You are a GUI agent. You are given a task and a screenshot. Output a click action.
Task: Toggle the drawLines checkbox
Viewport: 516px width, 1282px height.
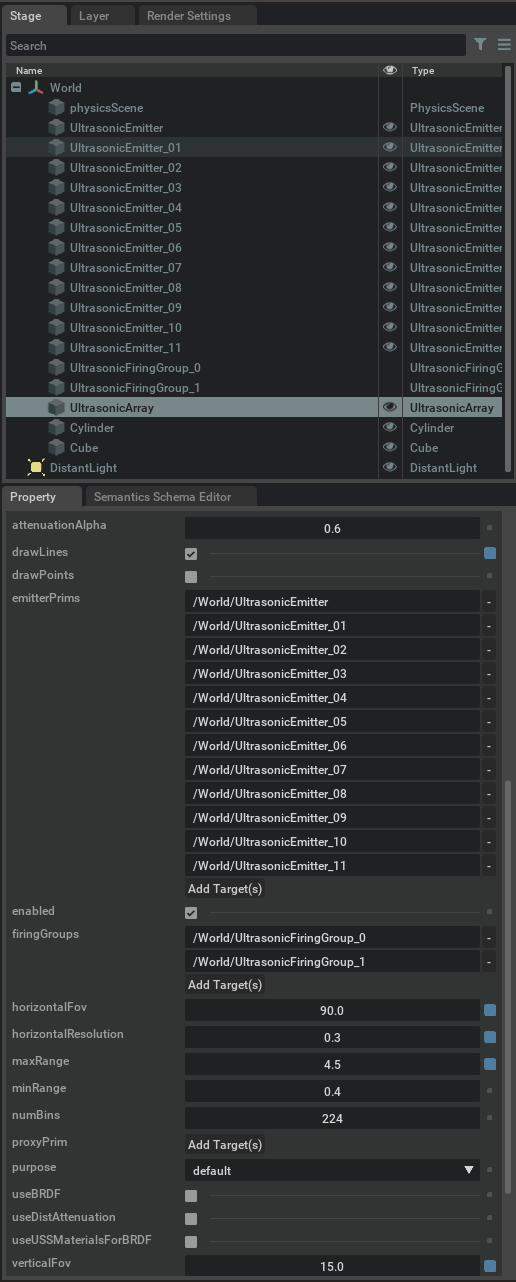191,553
